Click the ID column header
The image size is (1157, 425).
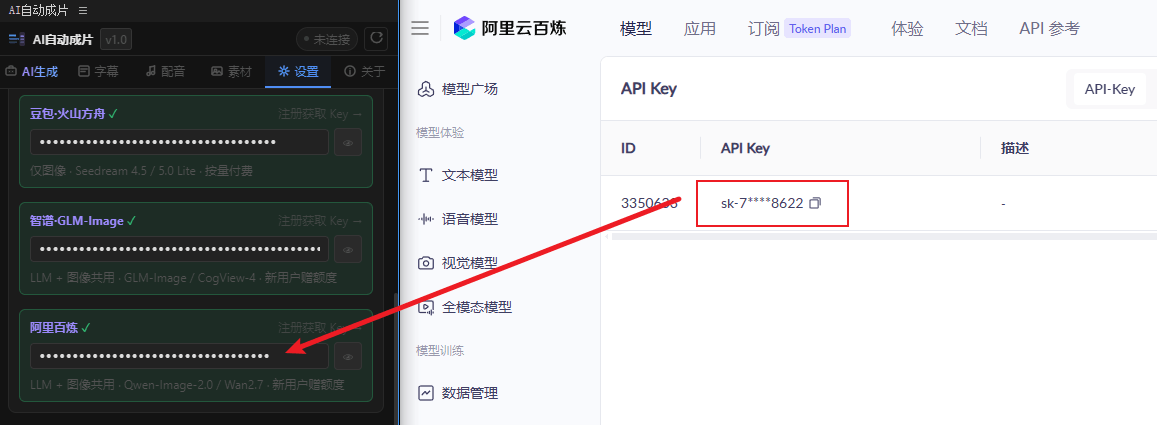click(629, 148)
